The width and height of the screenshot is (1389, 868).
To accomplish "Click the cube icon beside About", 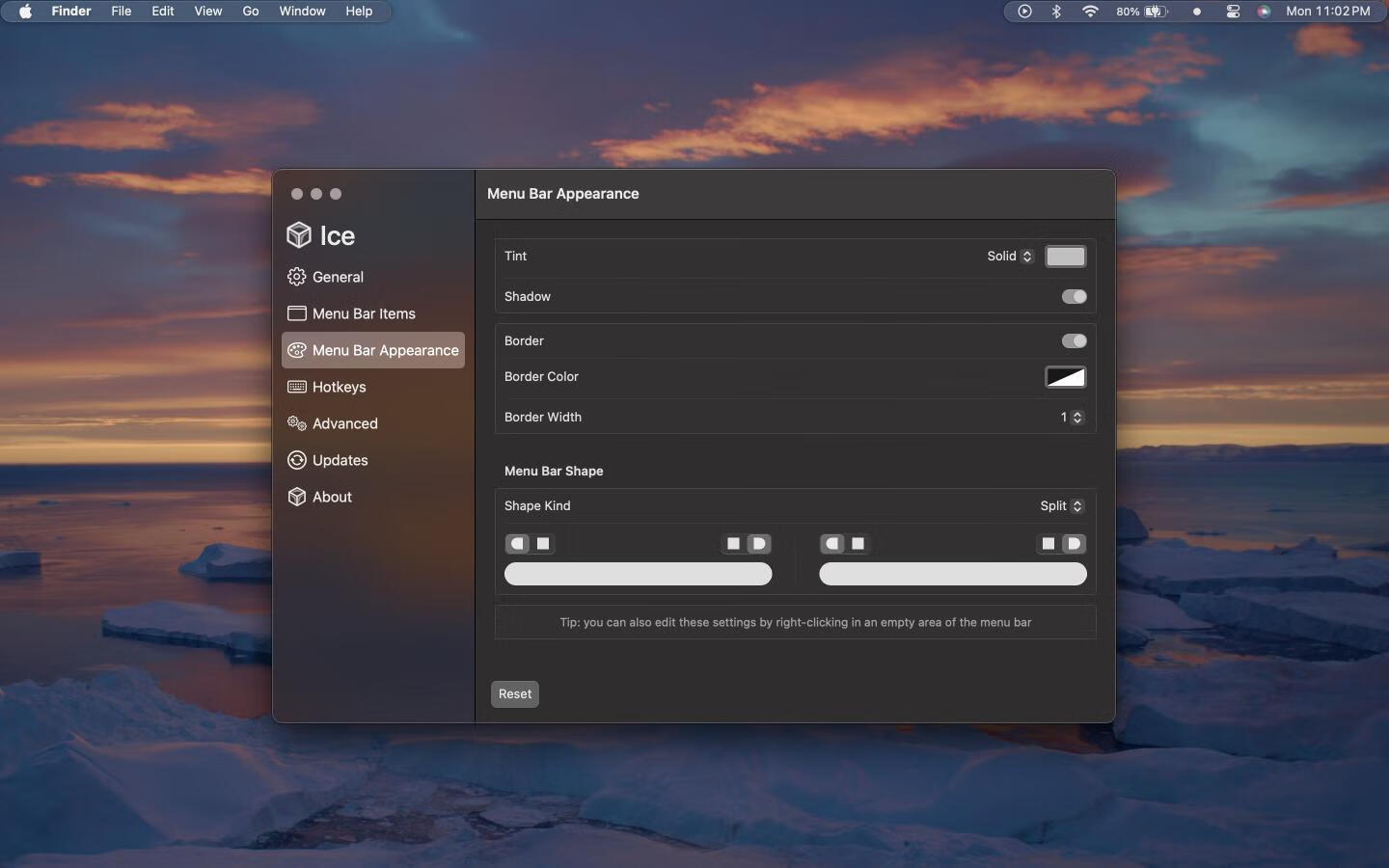I will point(297,497).
